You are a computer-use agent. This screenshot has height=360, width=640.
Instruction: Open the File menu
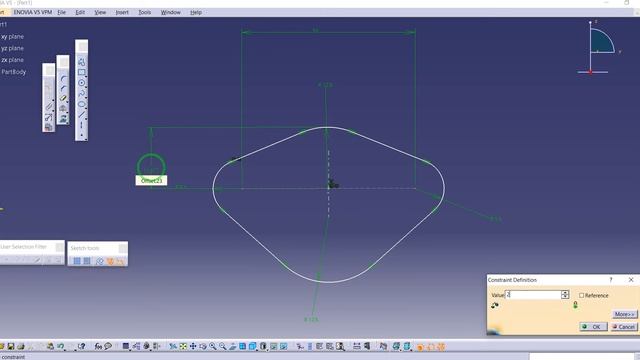click(x=62, y=12)
